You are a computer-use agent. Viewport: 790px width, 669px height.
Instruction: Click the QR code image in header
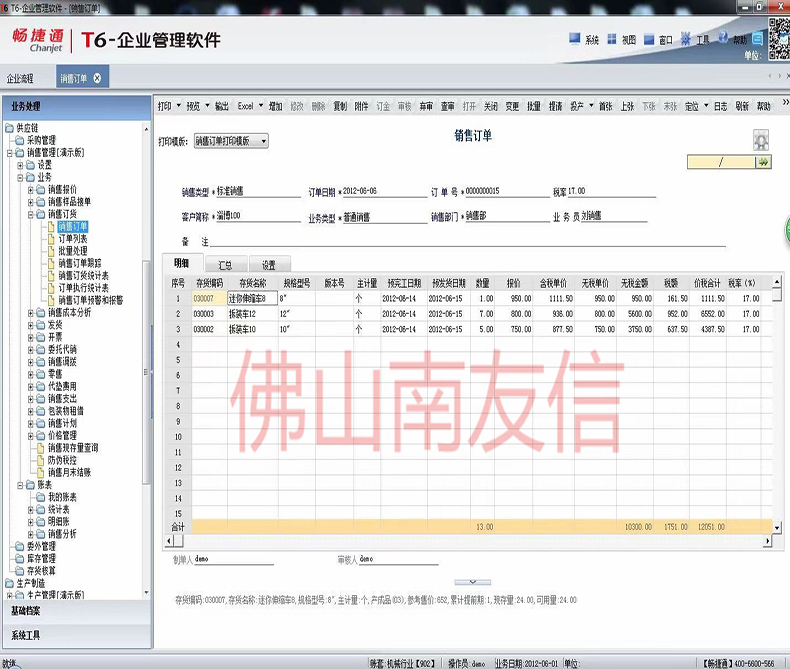(779, 38)
